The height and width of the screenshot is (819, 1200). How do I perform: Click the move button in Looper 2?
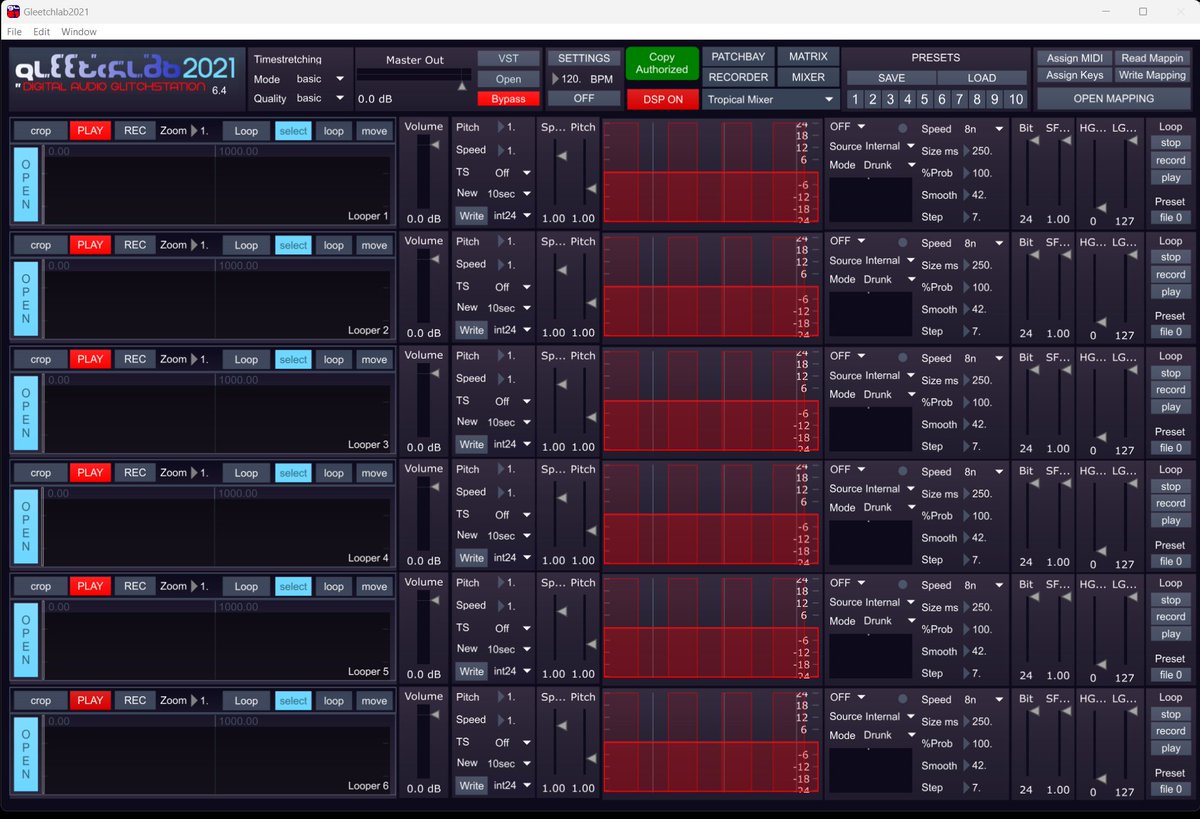coord(374,245)
